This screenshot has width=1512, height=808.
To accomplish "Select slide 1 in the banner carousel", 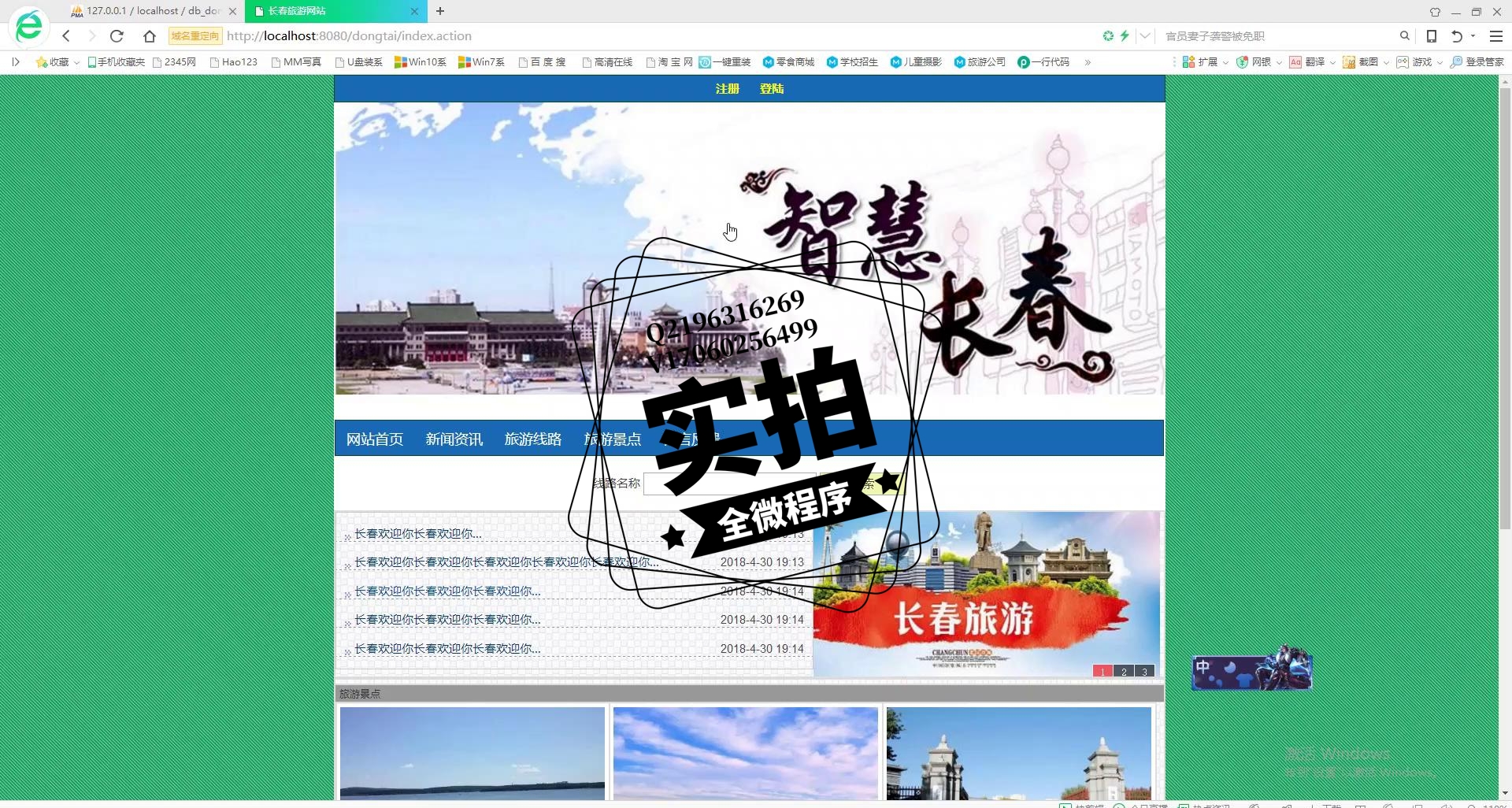I will (1103, 672).
